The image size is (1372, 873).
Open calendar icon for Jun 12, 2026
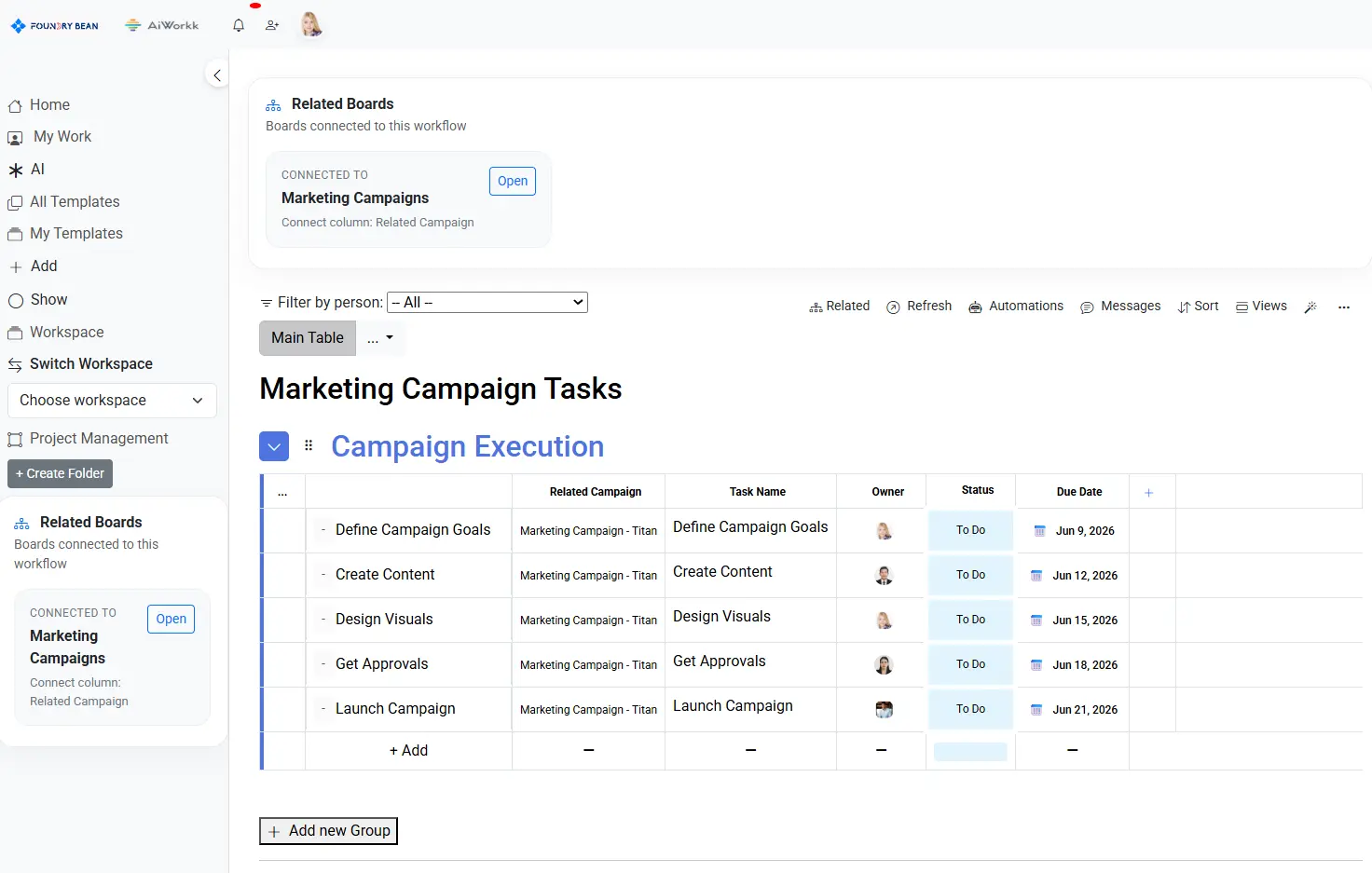click(1036, 576)
